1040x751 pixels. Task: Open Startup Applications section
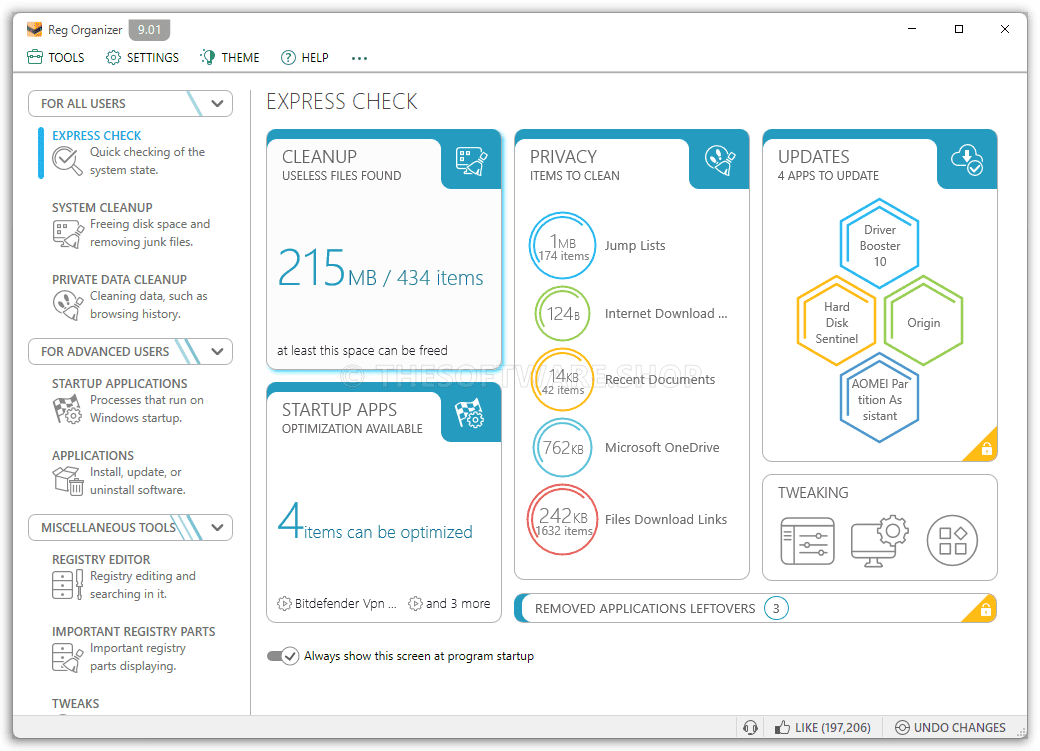(x=135, y=401)
